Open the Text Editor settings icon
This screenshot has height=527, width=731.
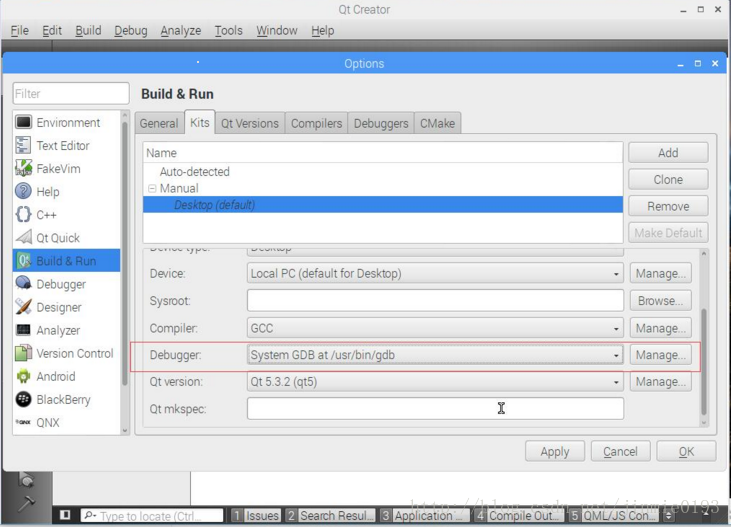tap(23, 146)
